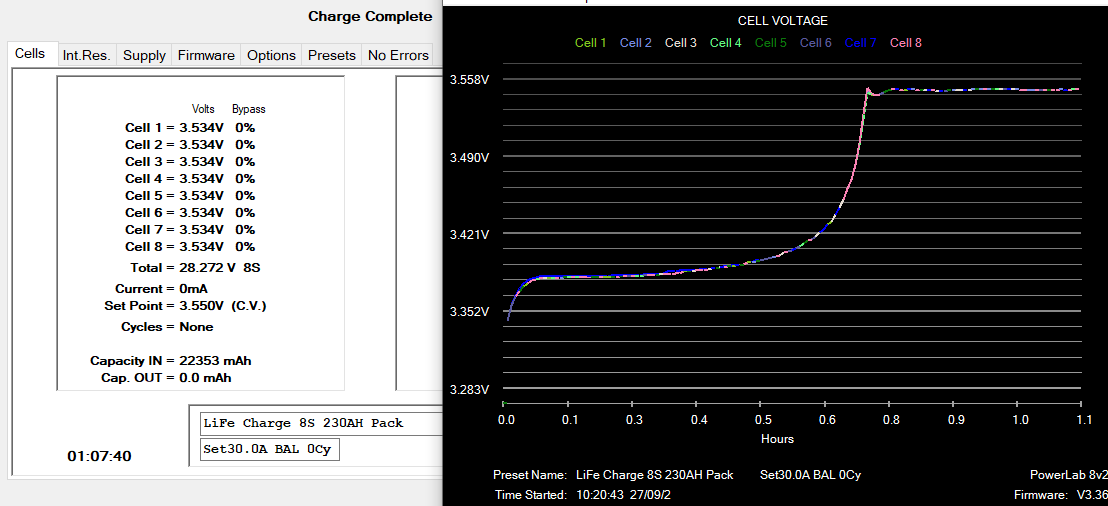Click the Set30.0A BAL 0Cy box
Screen dimensions: 1108x506
tap(266, 449)
